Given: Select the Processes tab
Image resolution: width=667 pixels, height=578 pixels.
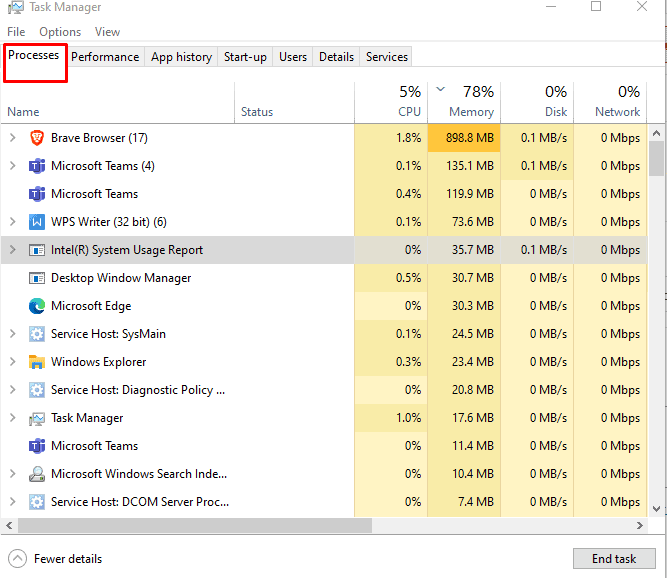Looking at the screenshot, I should [34, 55].
